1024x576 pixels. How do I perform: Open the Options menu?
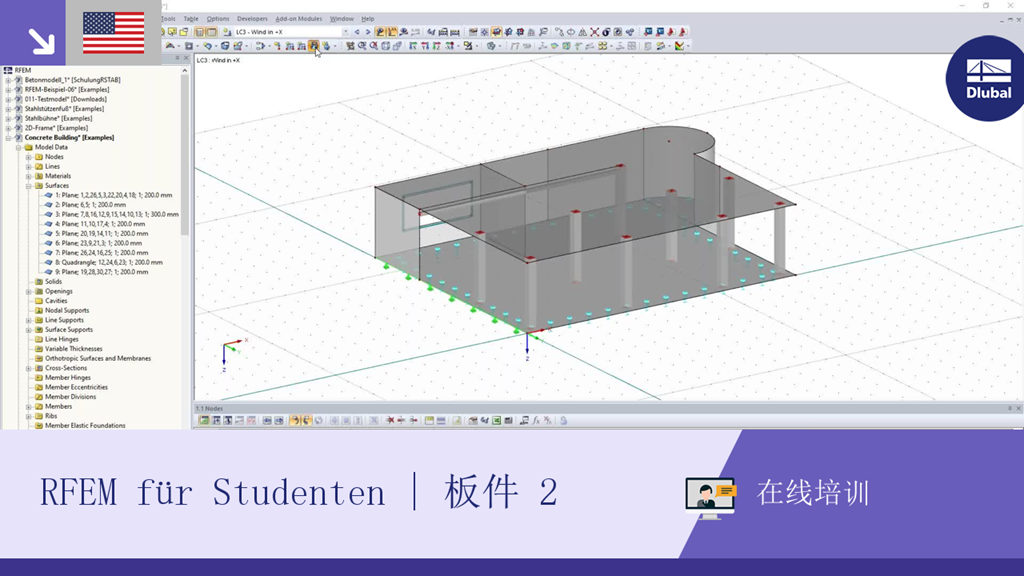[x=218, y=19]
